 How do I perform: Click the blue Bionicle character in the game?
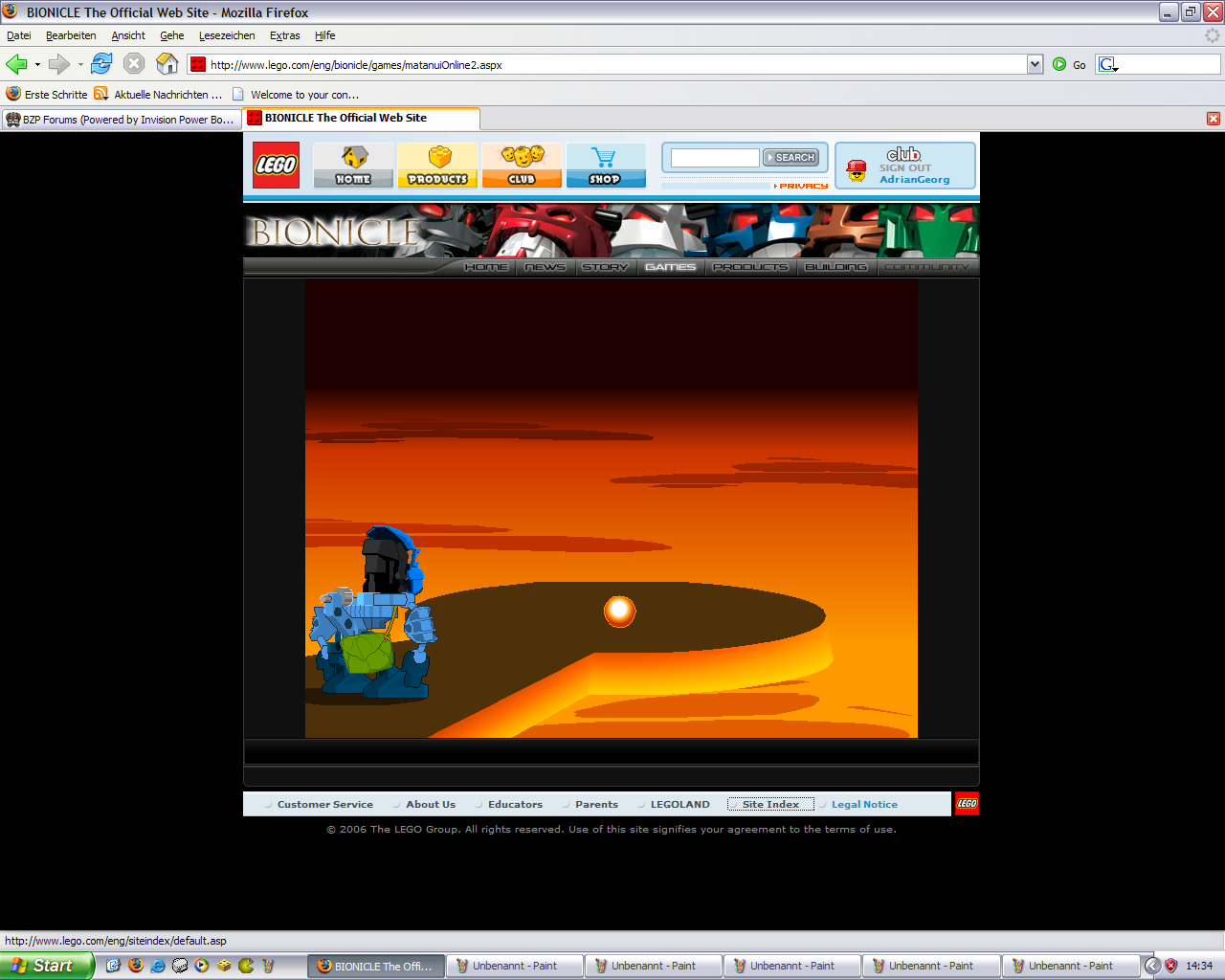pyautogui.click(x=372, y=612)
